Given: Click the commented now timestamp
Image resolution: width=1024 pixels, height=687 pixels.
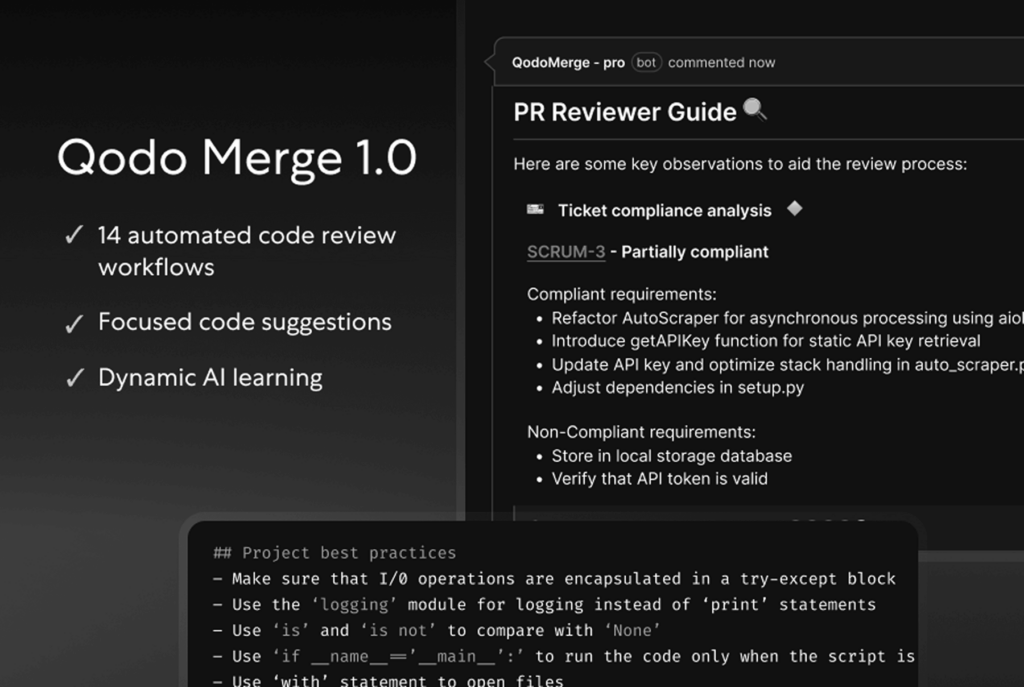Looking at the screenshot, I should (x=721, y=62).
